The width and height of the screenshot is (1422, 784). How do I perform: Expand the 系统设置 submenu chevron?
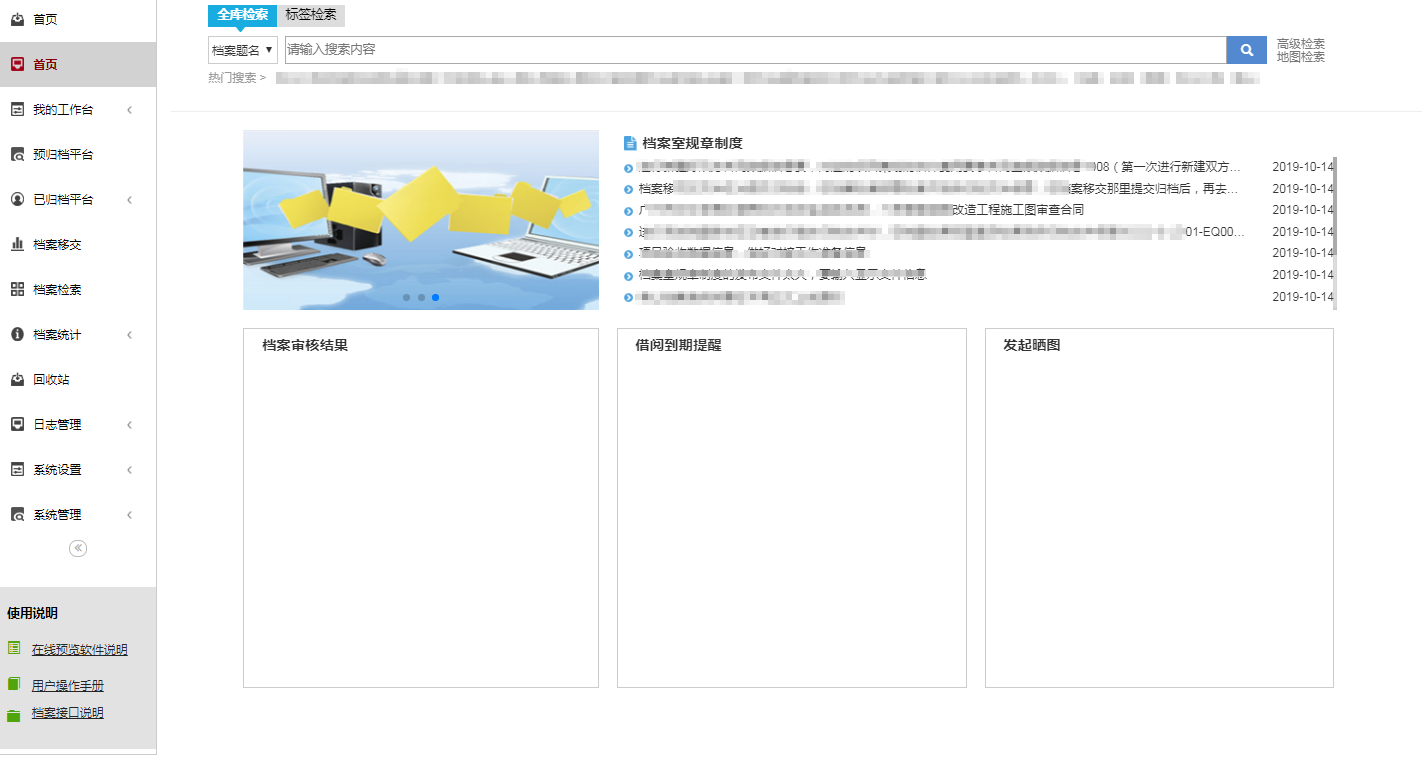point(130,470)
